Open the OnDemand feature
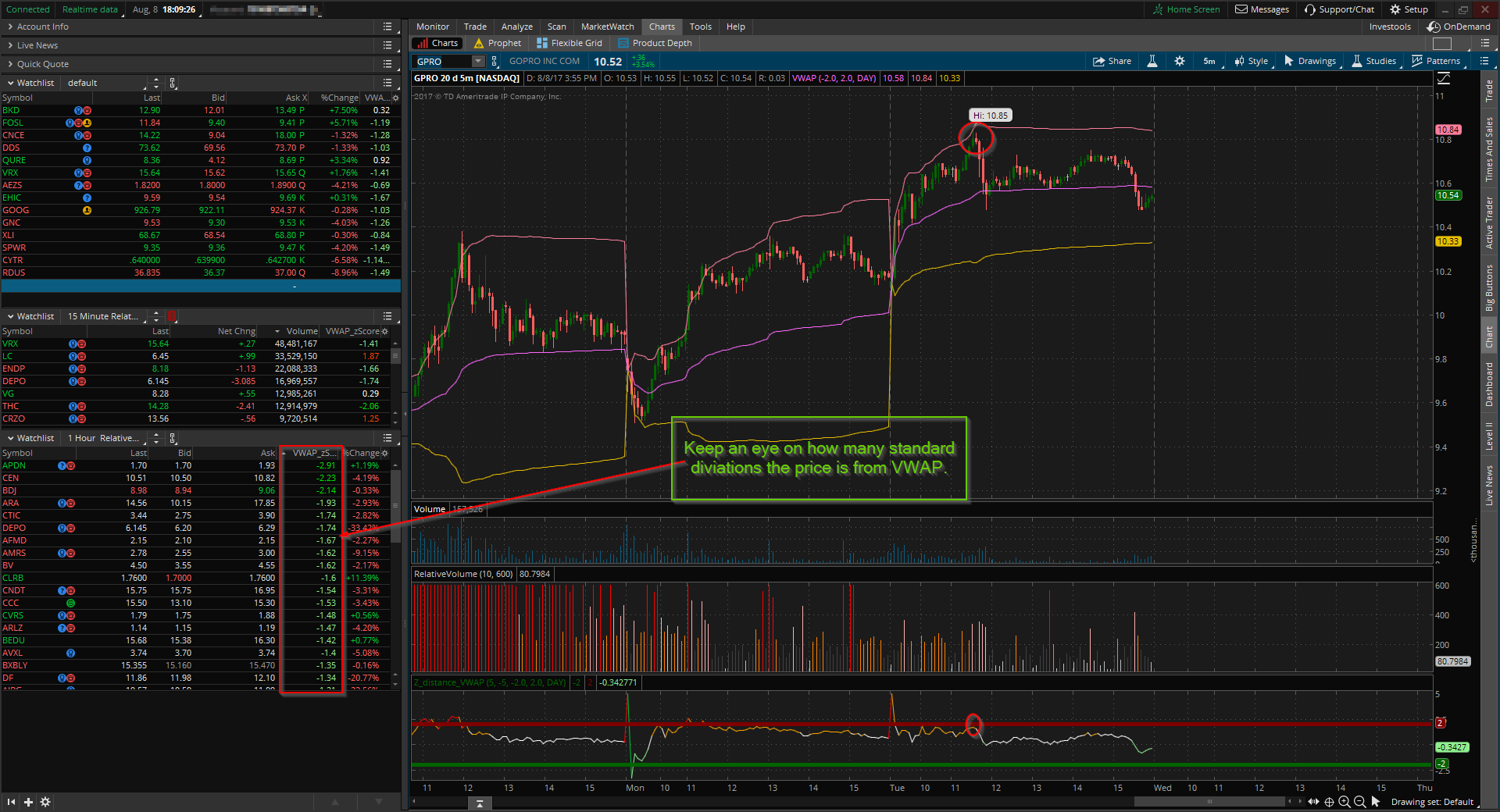This screenshot has width=1500, height=812. tap(1459, 27)
